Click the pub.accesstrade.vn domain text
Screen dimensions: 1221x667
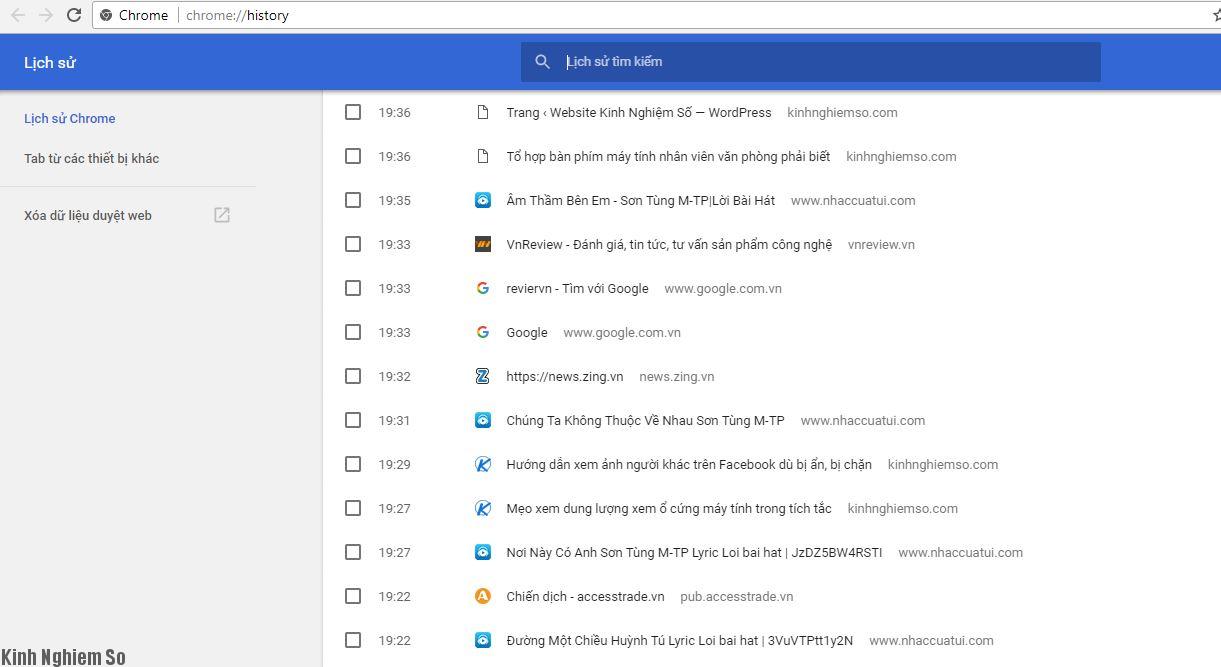pyautogui.click(x=736, y=596)
